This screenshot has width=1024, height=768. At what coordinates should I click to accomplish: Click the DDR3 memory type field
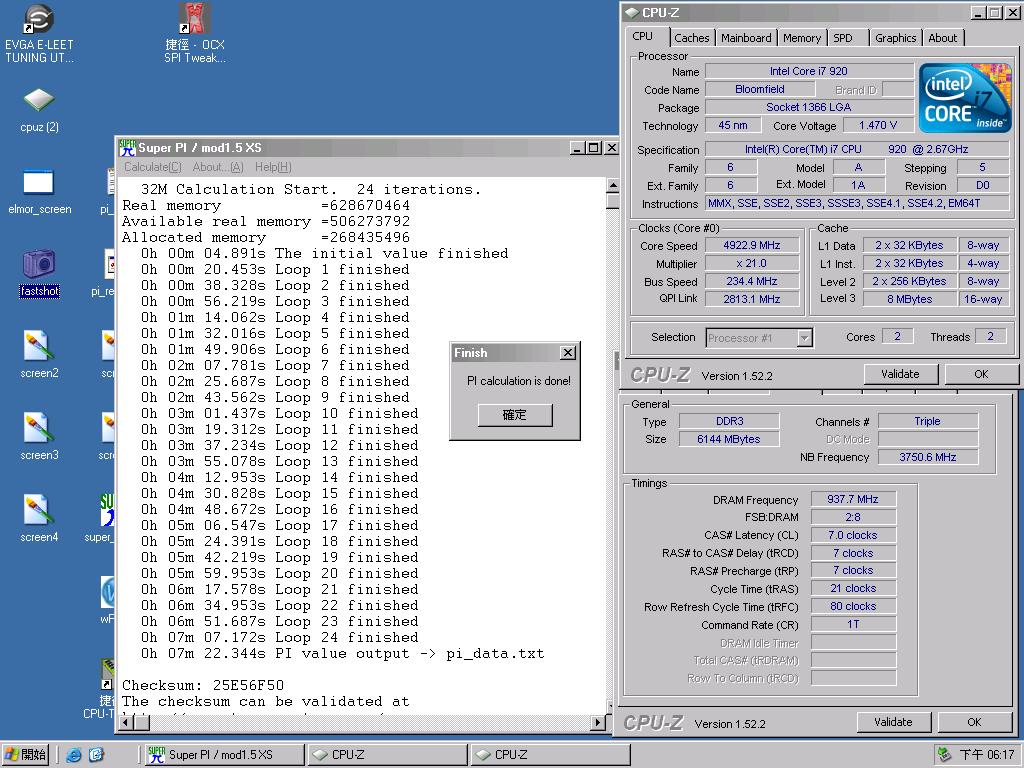pos(729,421)
